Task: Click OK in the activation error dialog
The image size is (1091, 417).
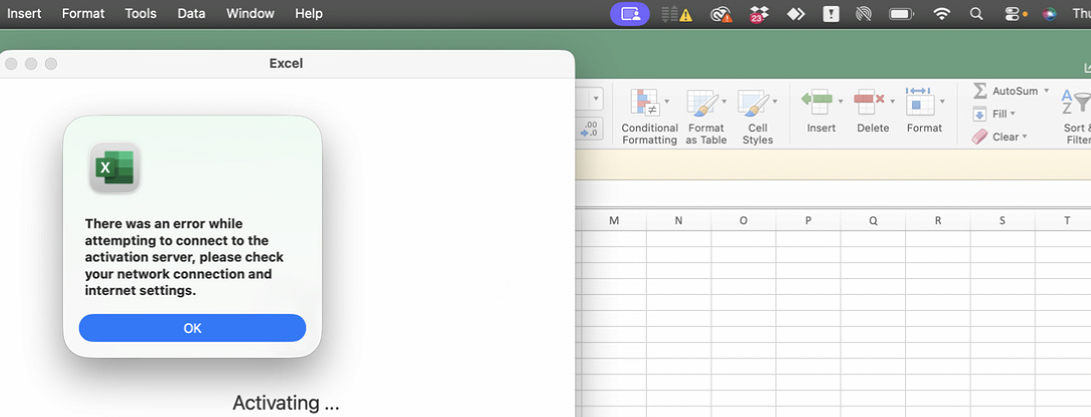Action: click(192, 328)
